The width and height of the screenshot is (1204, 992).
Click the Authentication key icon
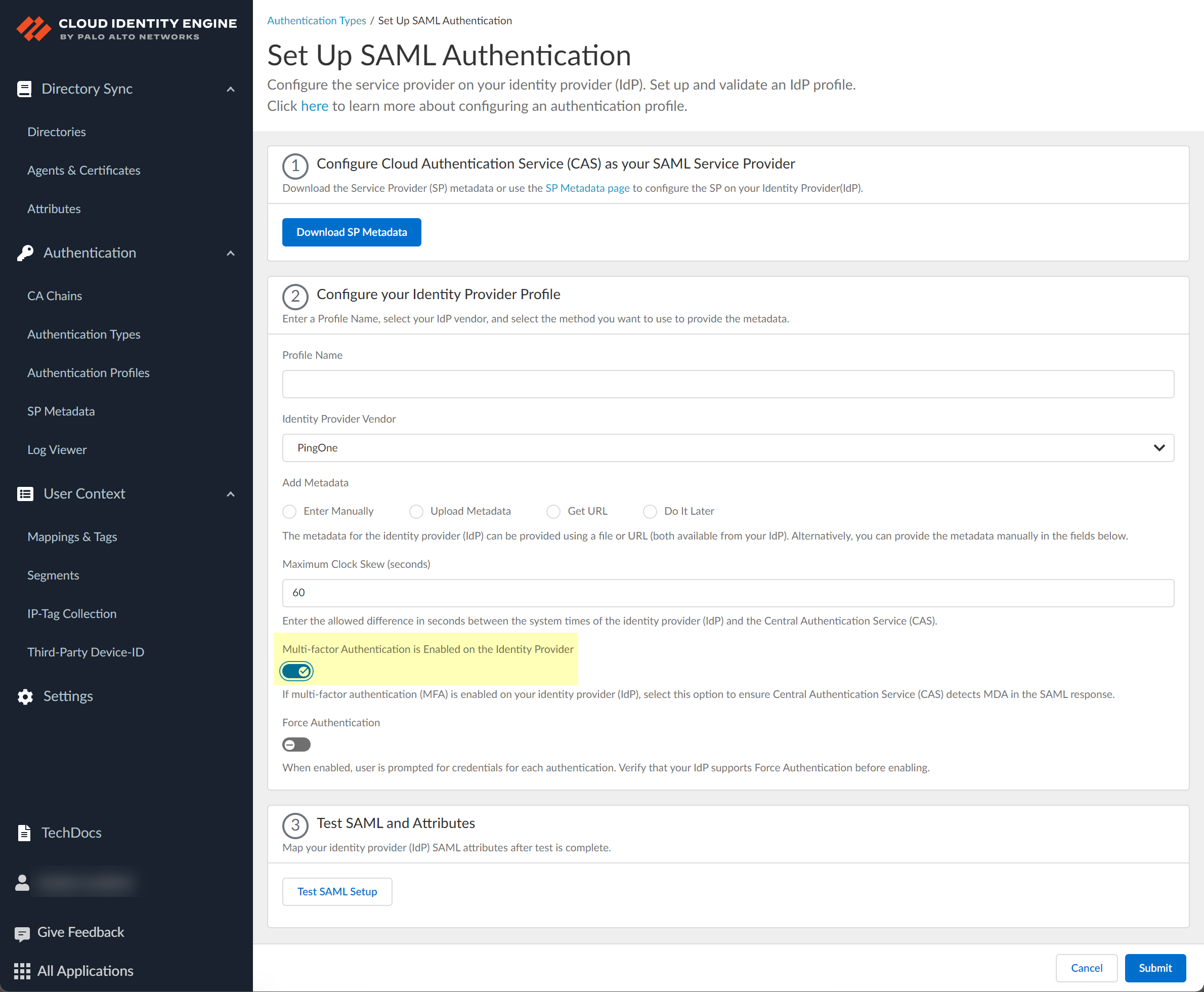tap(25, 253)
